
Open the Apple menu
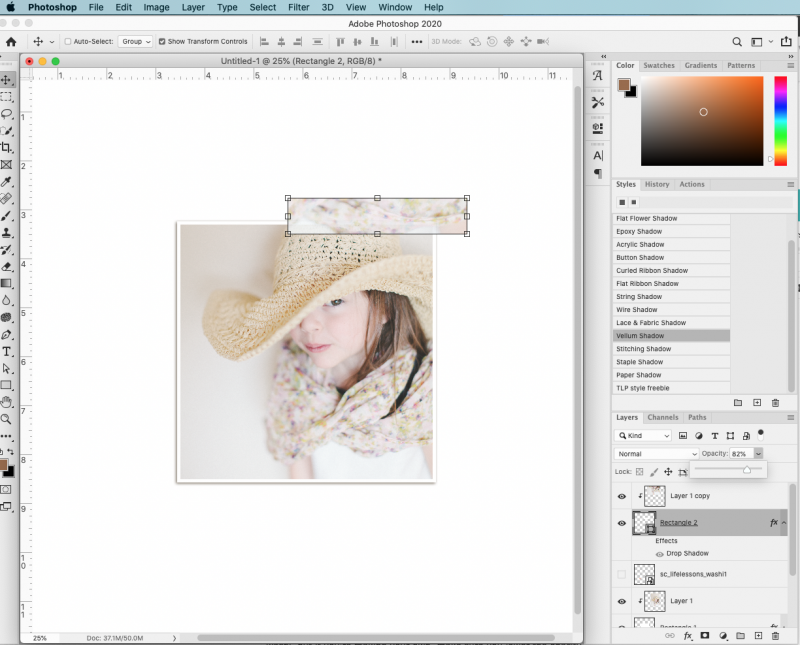pos(10,7)
